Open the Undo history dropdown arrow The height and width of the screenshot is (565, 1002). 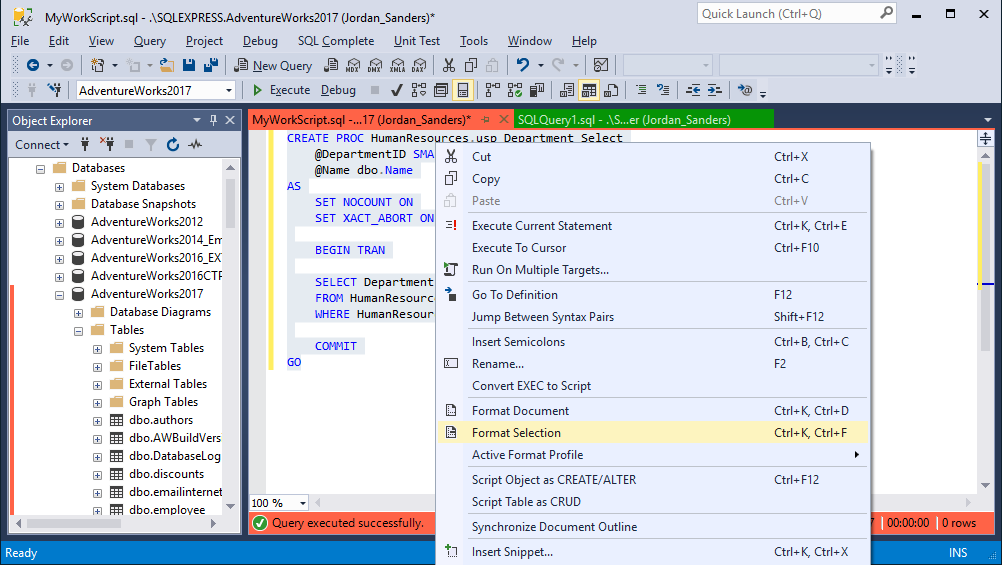[541, 65]
